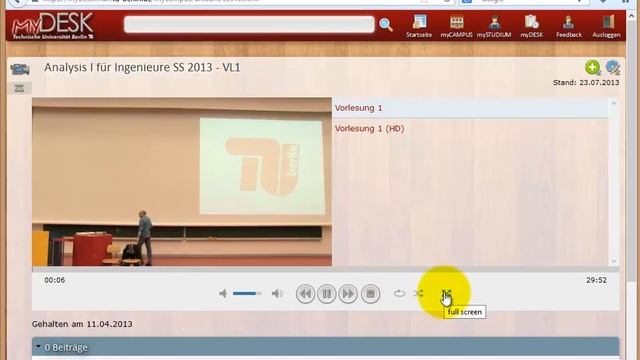
Task: Seek on the video progress bar
Action: tap(326, 269)
